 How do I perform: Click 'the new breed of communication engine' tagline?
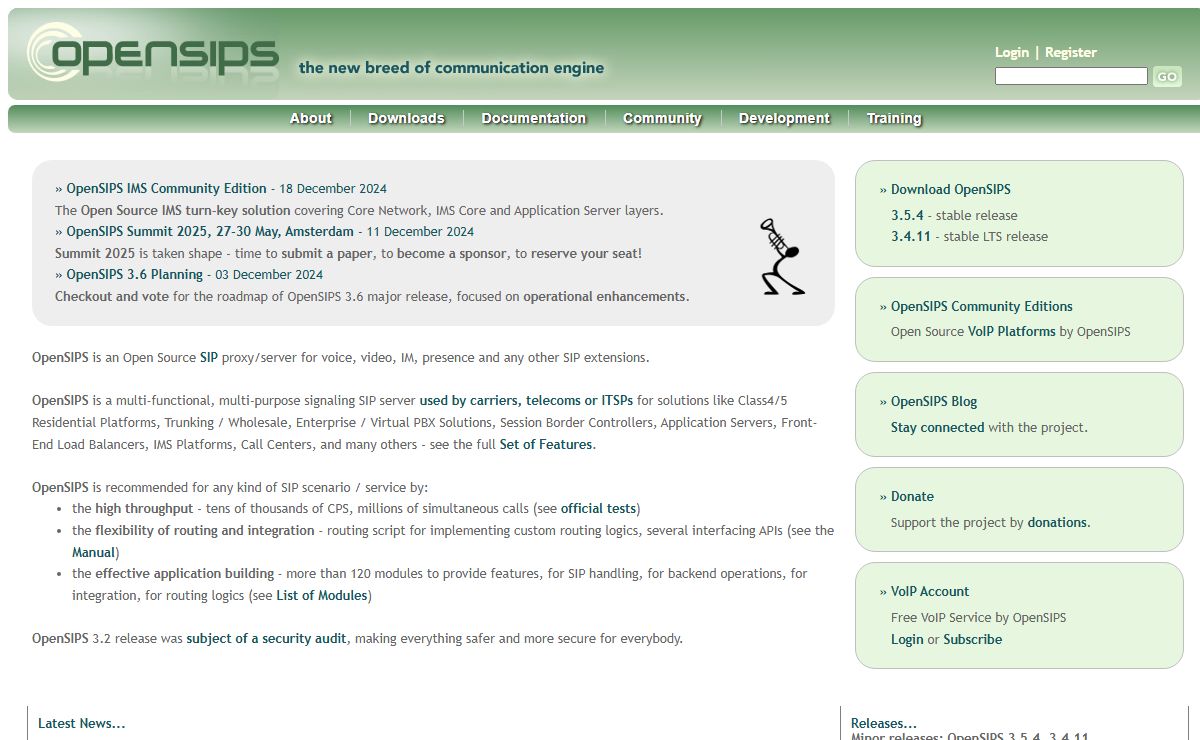point(451,68)
